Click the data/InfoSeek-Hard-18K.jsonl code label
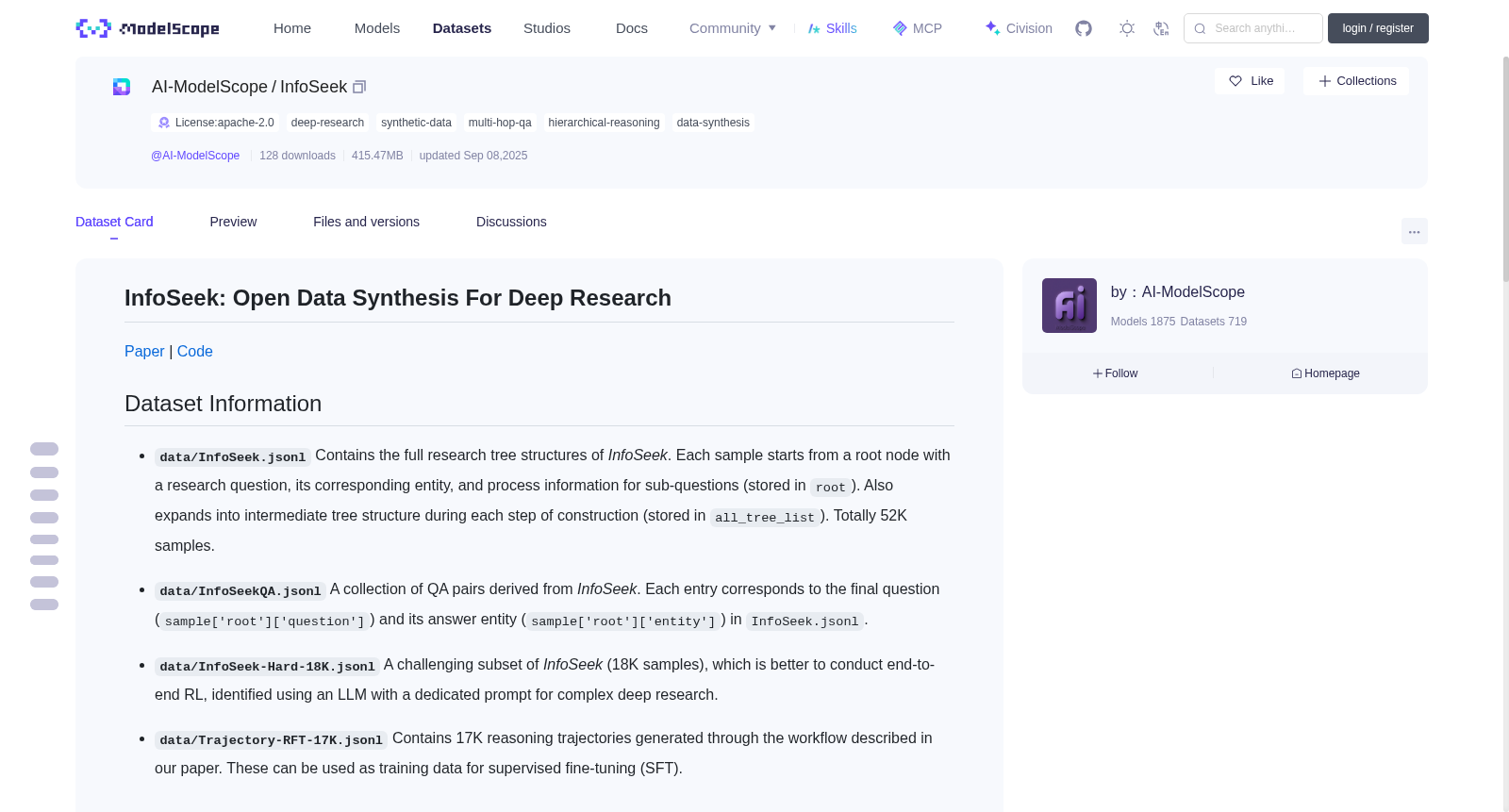Viewport: 1509px width, 812px height. 267,666
